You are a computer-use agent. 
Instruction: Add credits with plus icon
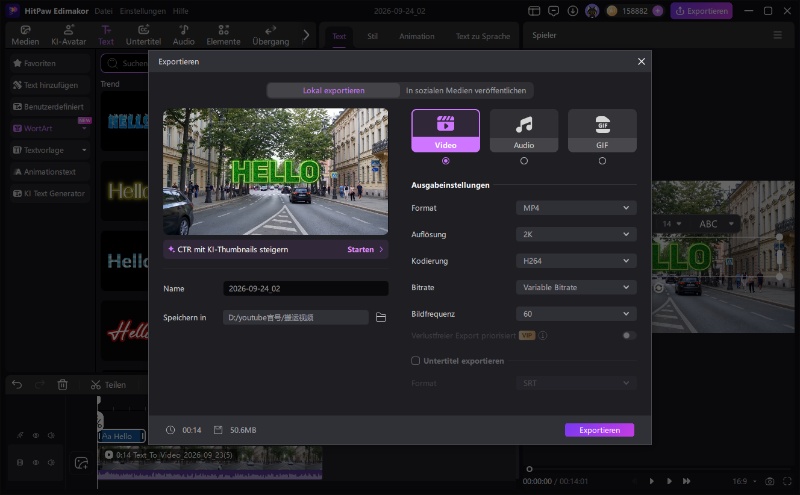(x=658, y=11)
